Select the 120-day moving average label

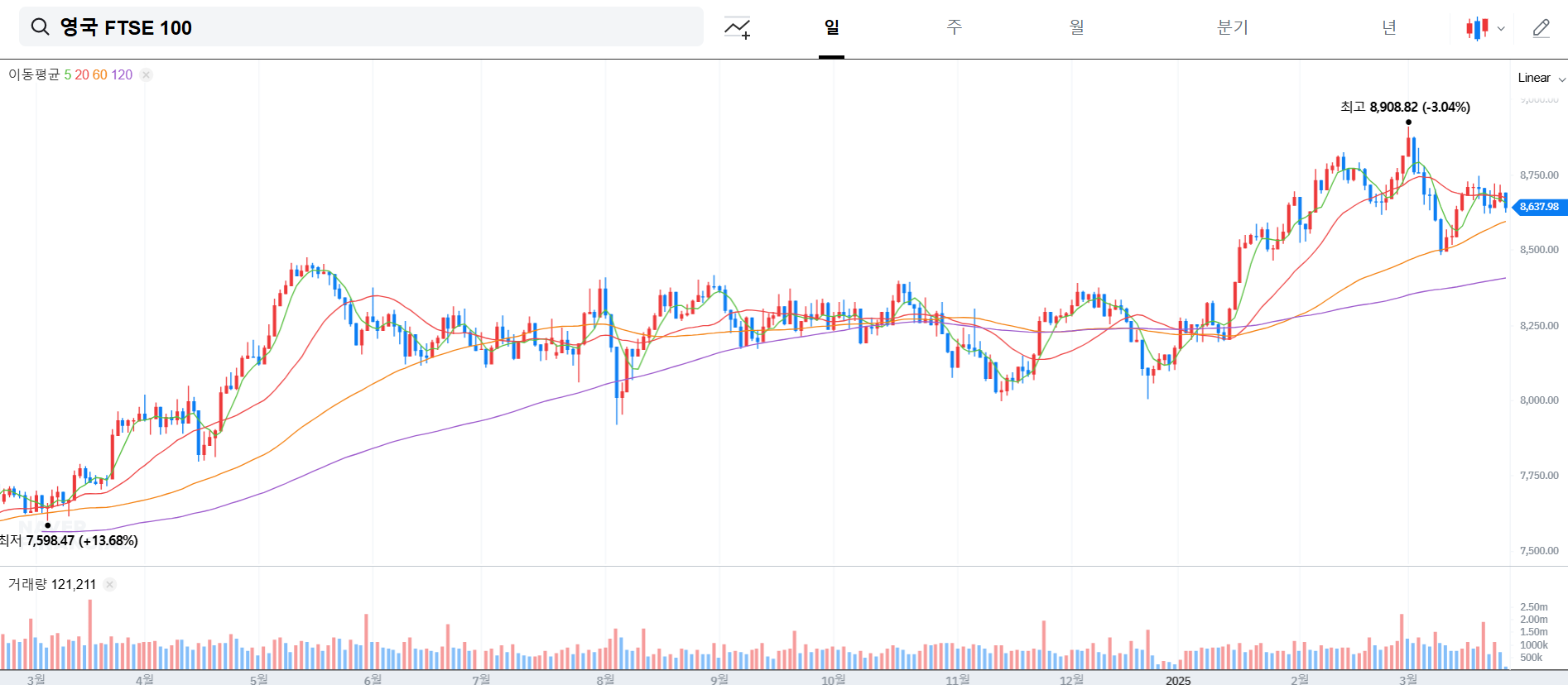click(x=122, y=74)
